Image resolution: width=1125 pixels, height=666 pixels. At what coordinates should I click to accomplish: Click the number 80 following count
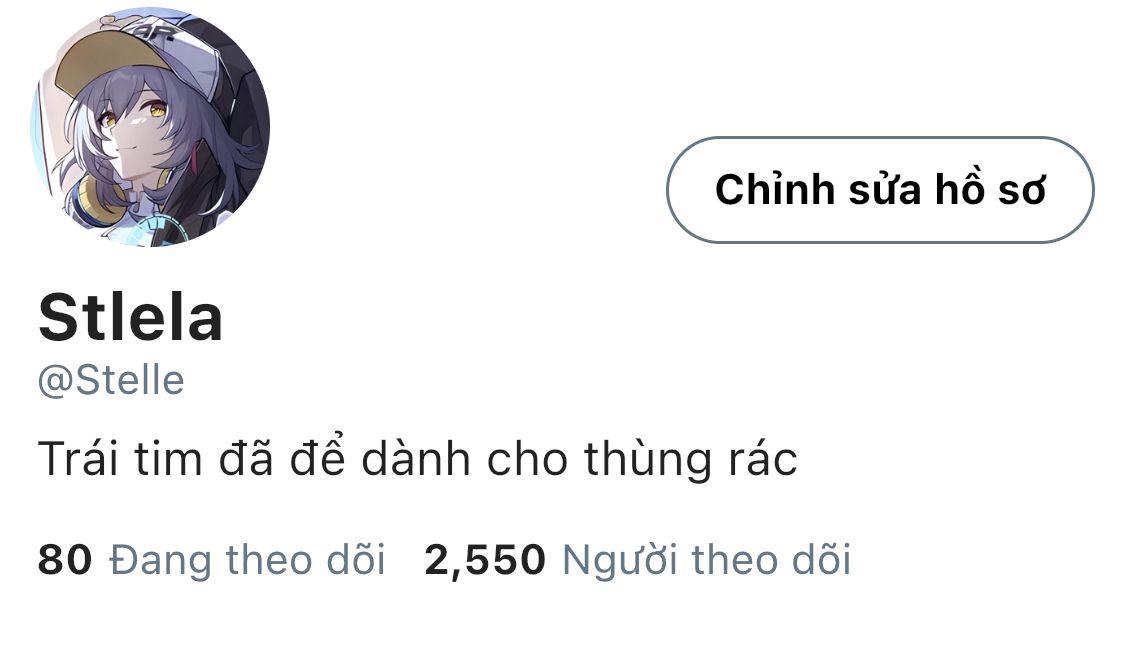click(65, 560)
